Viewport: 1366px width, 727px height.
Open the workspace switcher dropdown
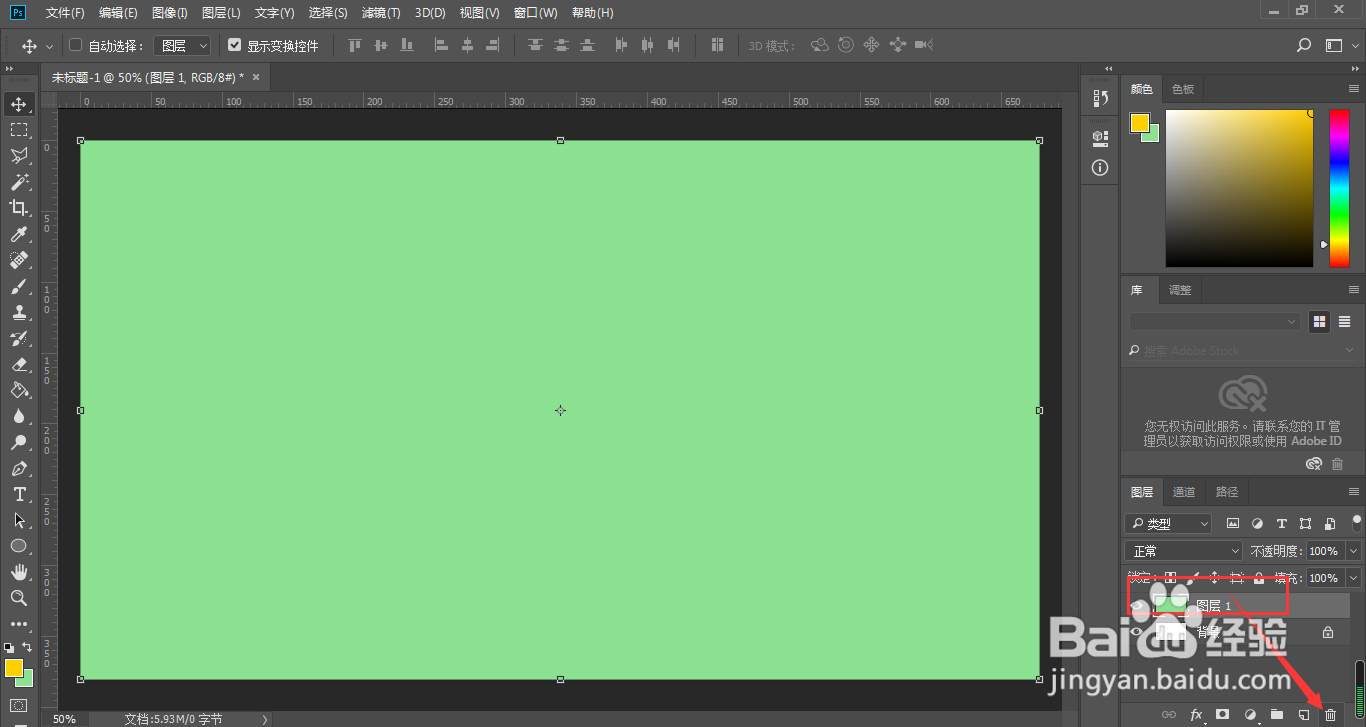[x=1341, y=45]
